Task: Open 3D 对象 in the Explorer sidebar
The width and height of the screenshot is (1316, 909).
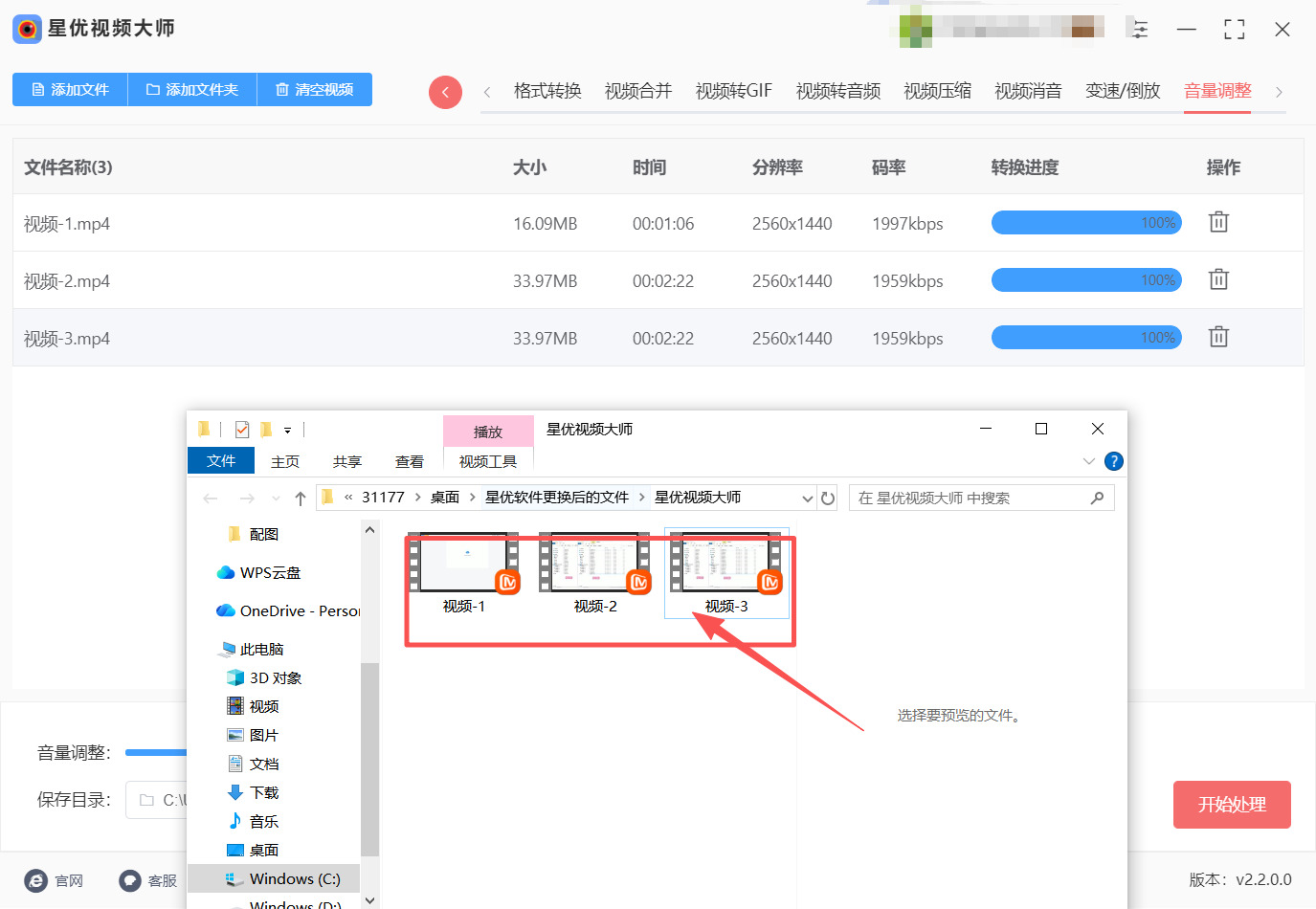Action: pos(264,677)
